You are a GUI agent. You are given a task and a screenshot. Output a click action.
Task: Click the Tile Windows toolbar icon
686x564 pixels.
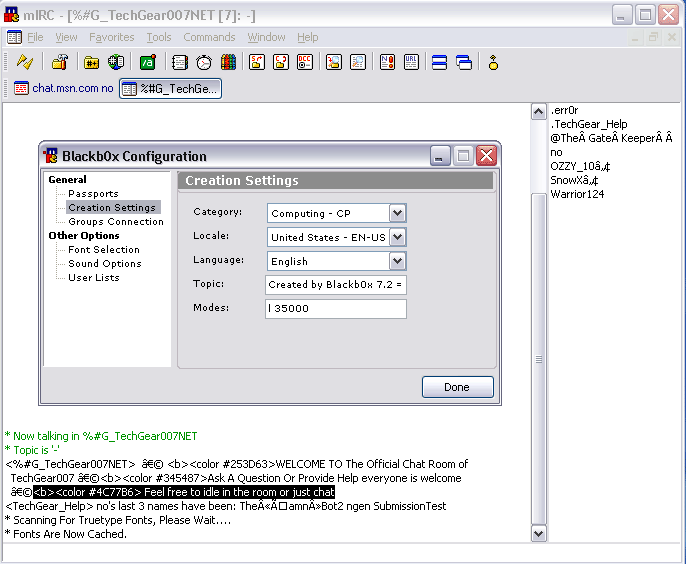[439, 62]
